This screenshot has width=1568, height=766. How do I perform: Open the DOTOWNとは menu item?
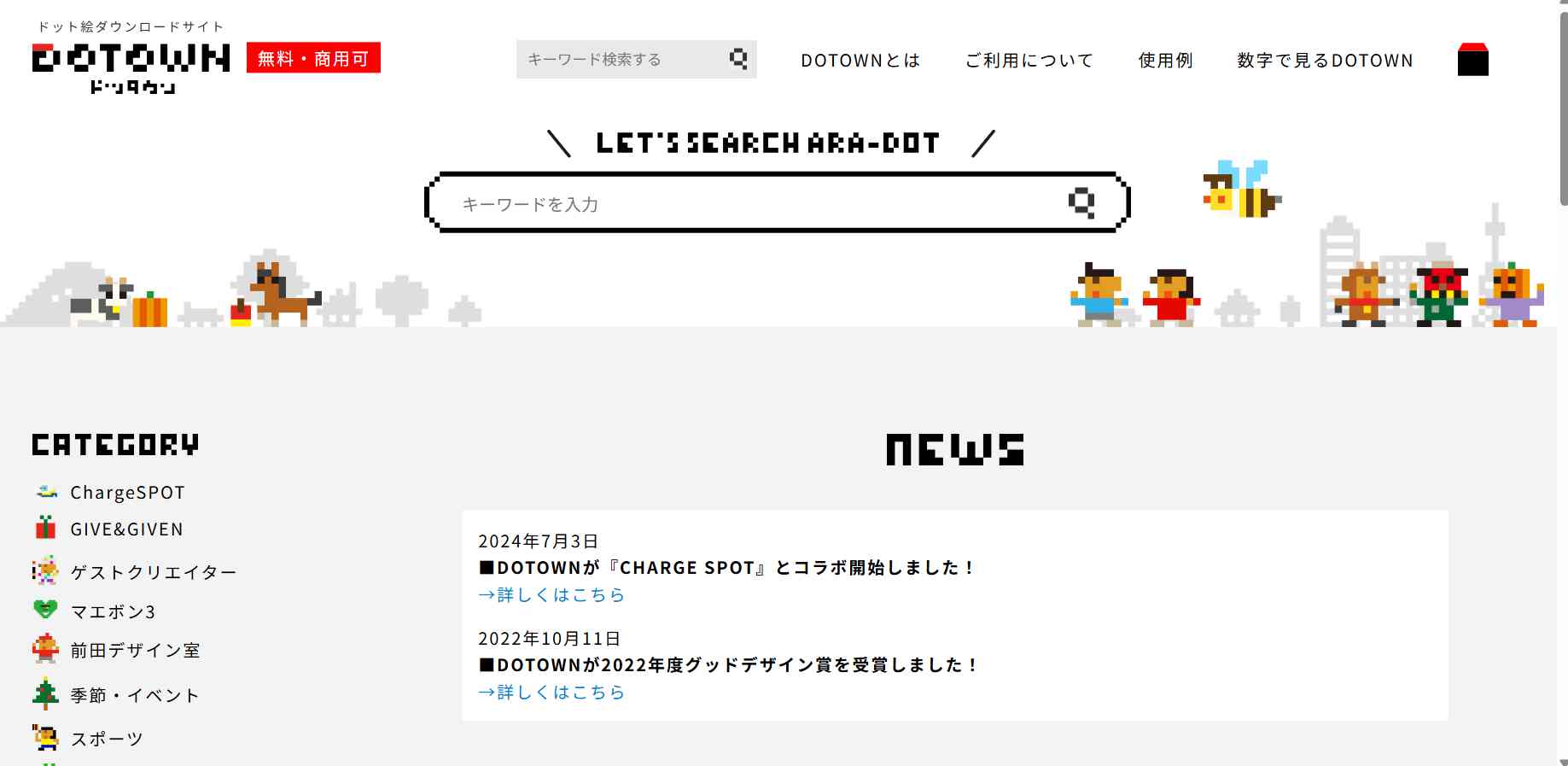click(860, 61)
